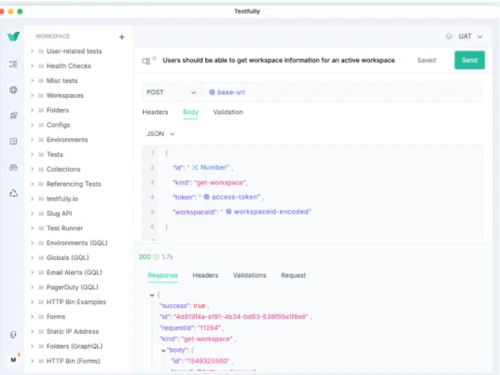The height and width of the screenshot is (375, 500).
Task: Click the workspaceid-encoded variable
Action: [x=268, y=212]
